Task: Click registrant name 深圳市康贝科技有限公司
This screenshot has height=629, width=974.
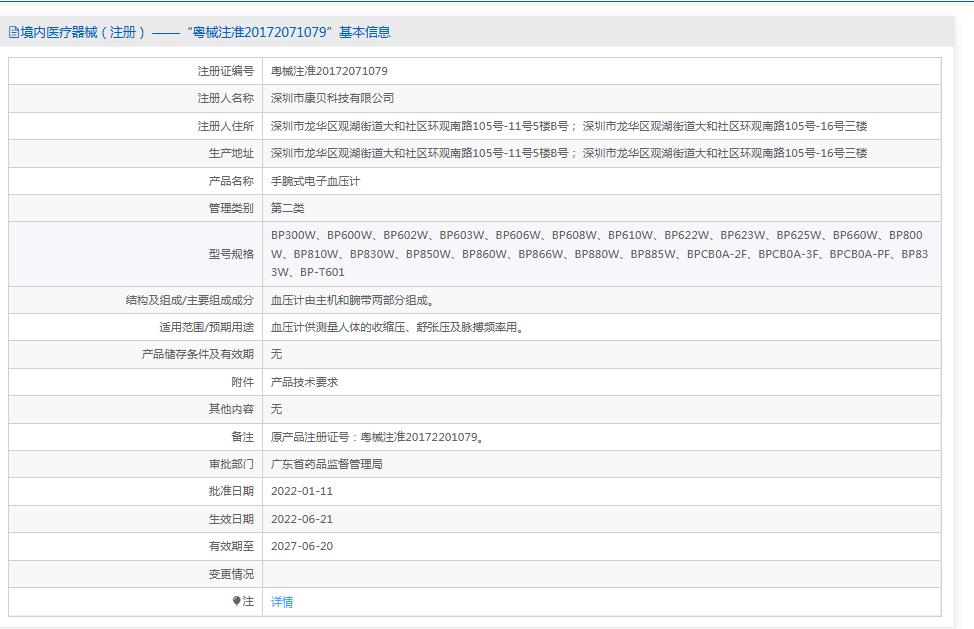Action: 333,98
